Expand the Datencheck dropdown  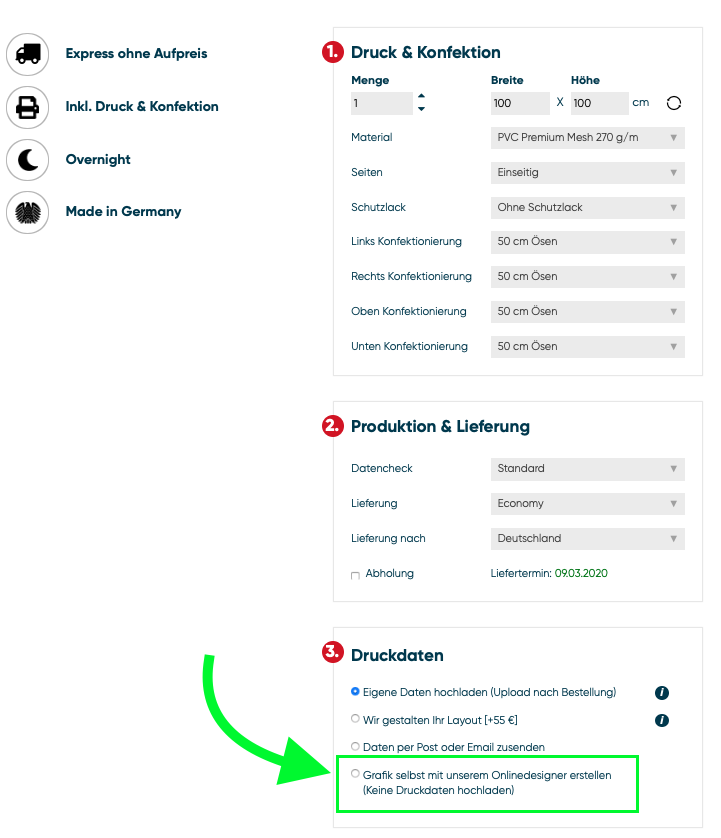[x=587, y=469]
